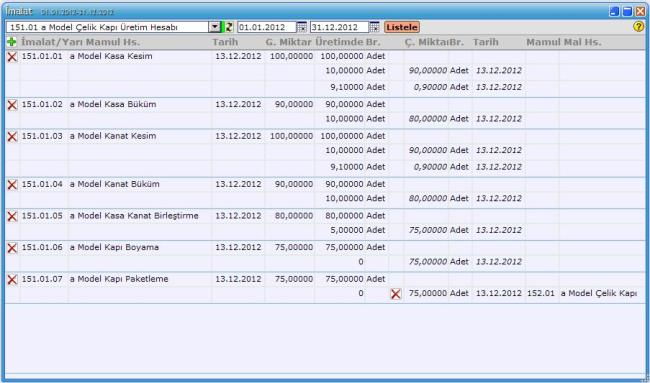Screen dimensions: 650x383
Task: Delete the 151.01.01 Kasa Kesim row
Action: (x=12, y=57)
